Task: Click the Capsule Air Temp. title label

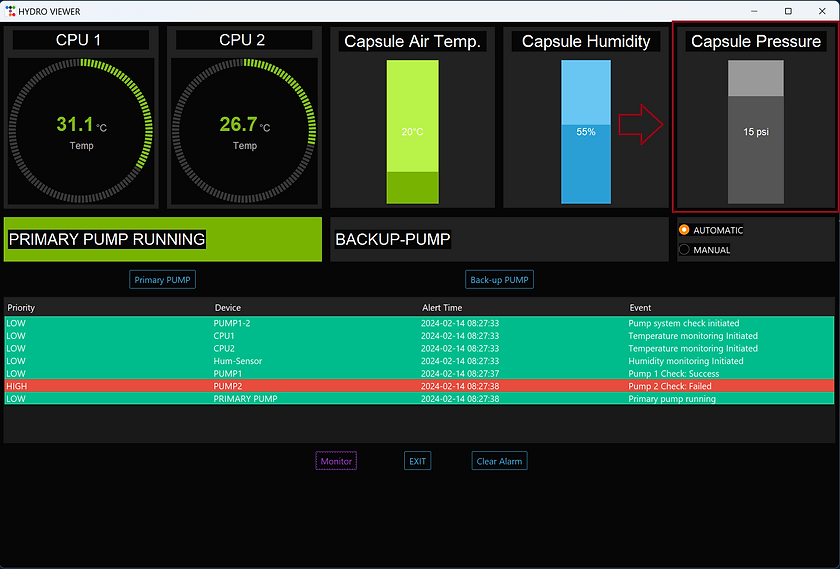Action: [412, 41]
